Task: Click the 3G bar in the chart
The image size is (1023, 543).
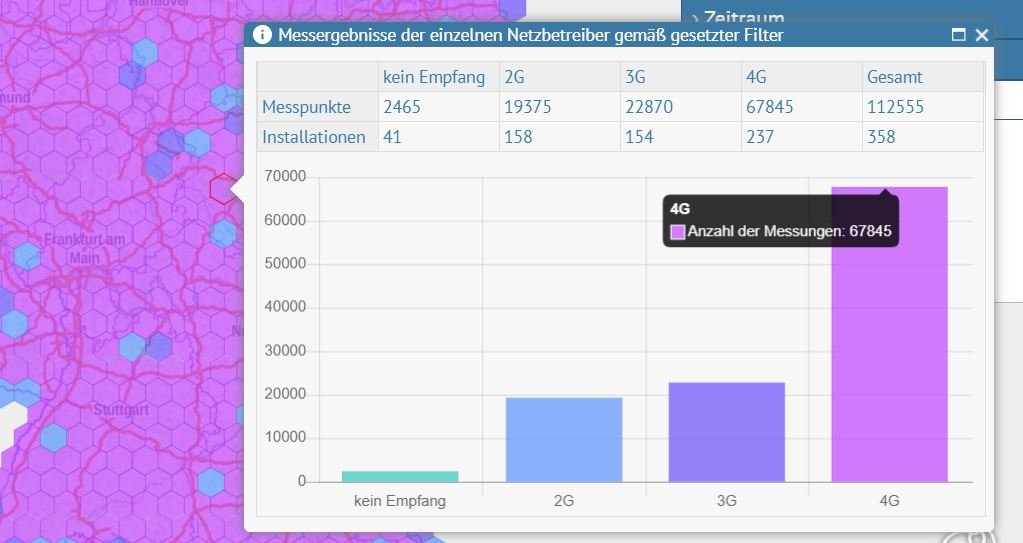Action: pyautogui.click(x=726, y=431)
